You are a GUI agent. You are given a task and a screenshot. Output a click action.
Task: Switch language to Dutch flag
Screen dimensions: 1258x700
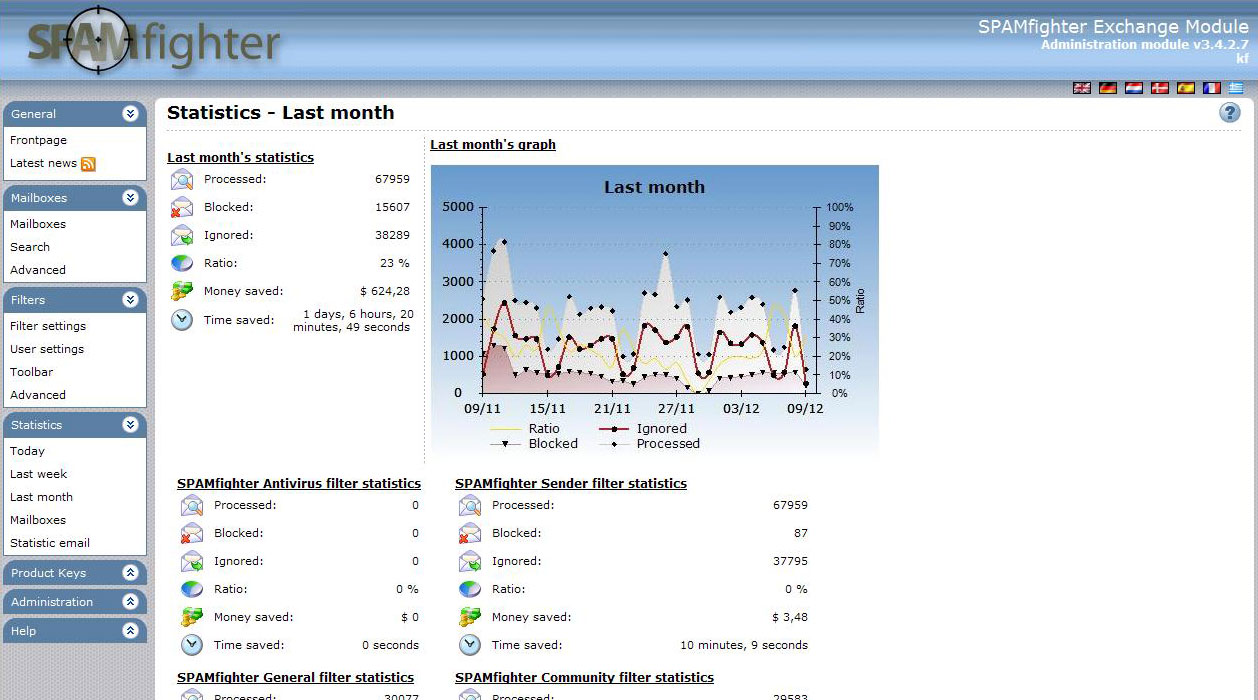(x=1134, y=88)
